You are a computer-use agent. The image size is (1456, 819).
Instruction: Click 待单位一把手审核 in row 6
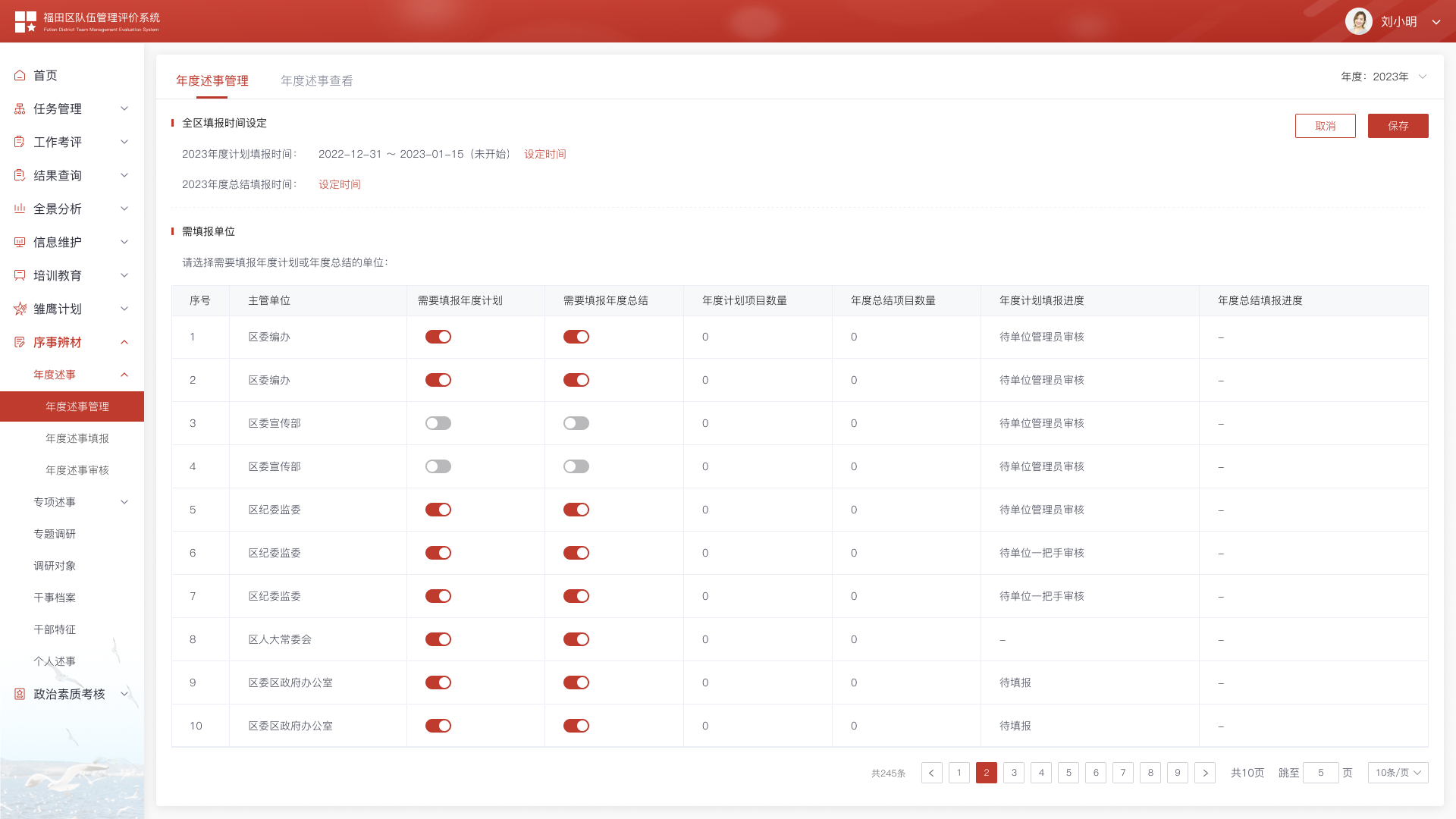point(1042,553)
